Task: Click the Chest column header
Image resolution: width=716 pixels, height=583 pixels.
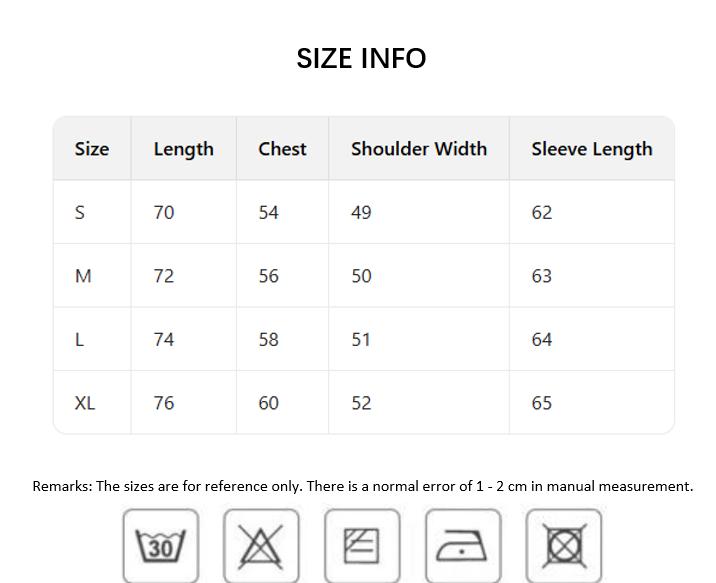Action: (282, 149)
